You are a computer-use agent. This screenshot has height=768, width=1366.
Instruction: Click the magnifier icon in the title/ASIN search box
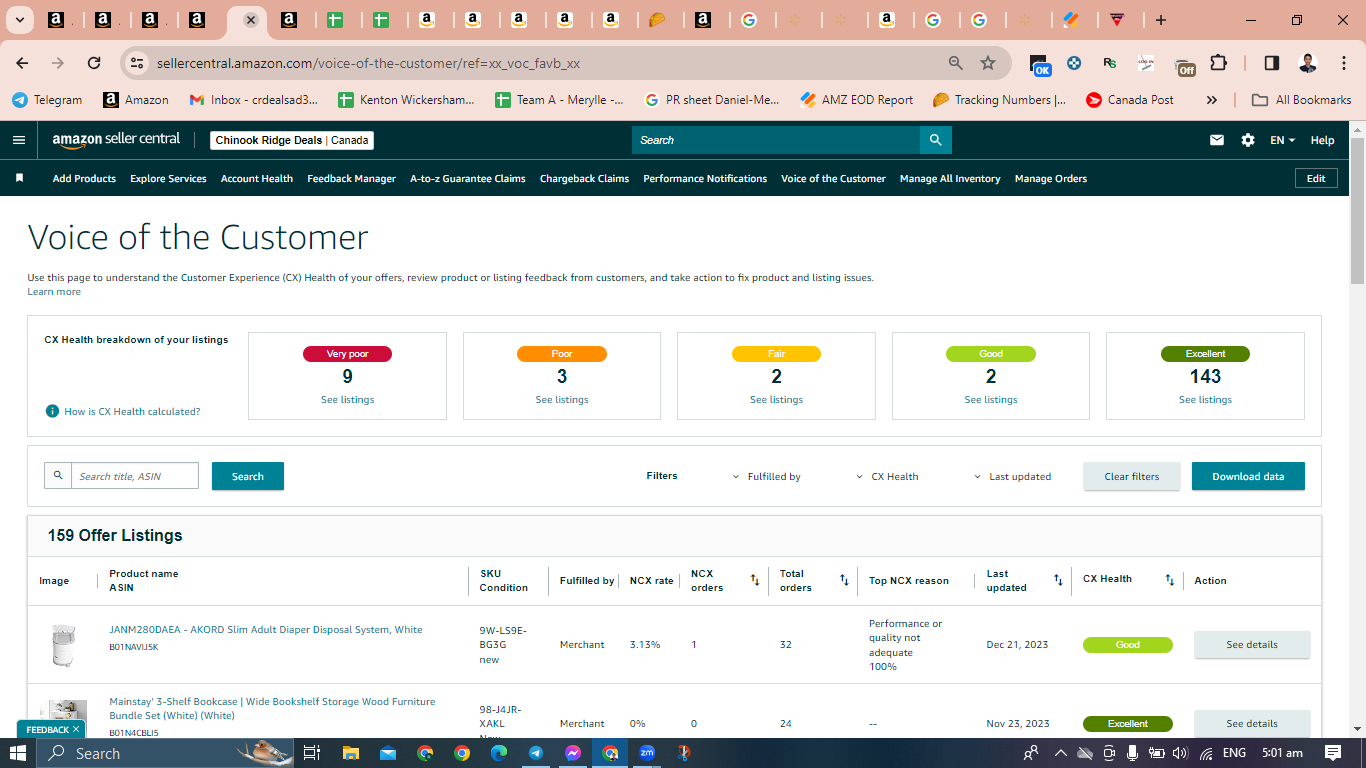click(58, 476)
